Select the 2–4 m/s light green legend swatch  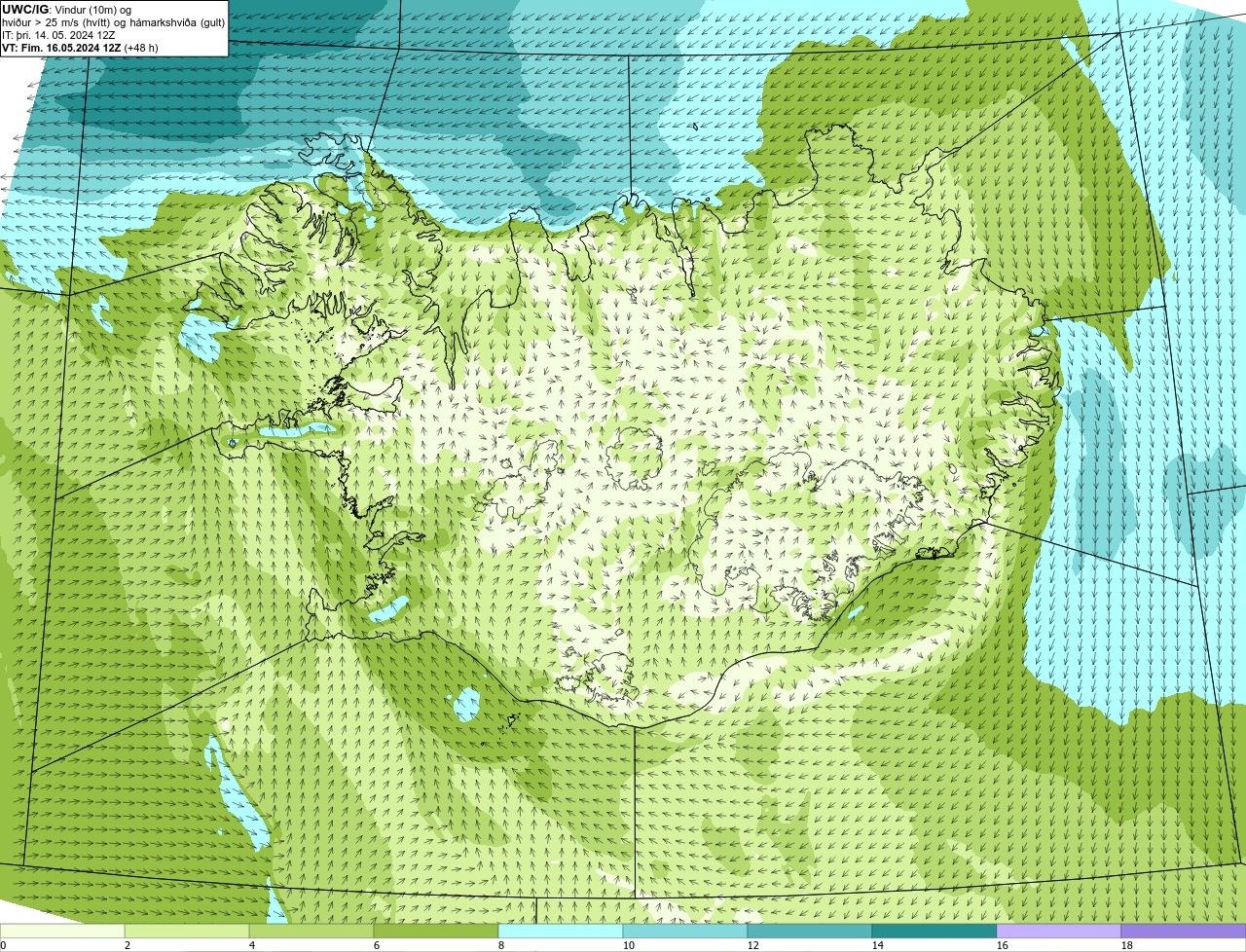point(187,931)
